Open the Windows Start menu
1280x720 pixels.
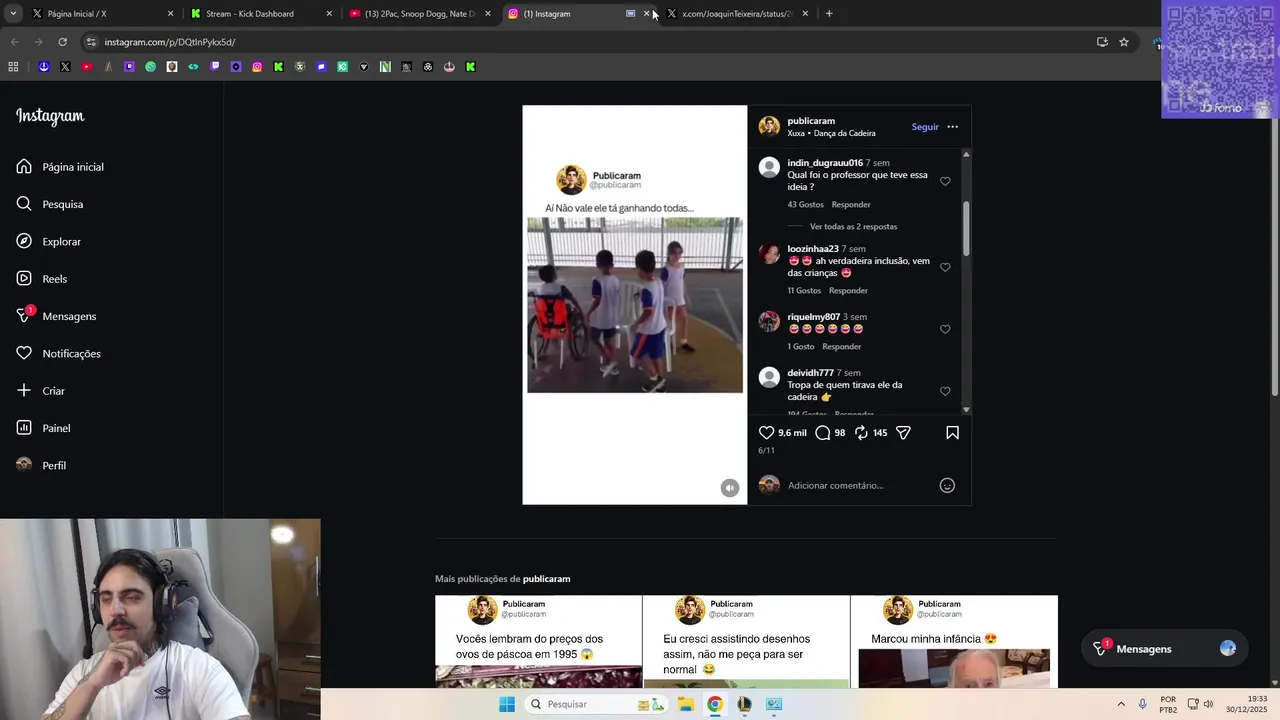pyautogui.click(x=507, y=704)
